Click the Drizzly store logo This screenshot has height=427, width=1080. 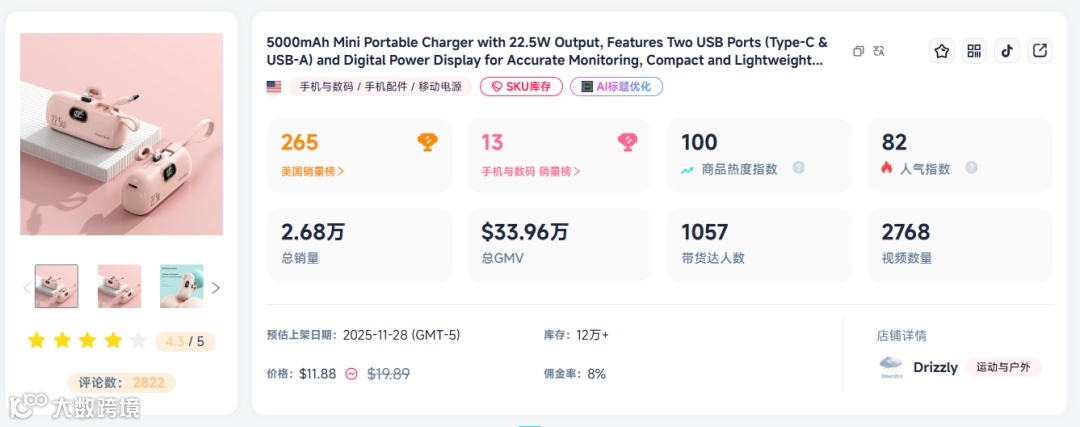[890, 367]
